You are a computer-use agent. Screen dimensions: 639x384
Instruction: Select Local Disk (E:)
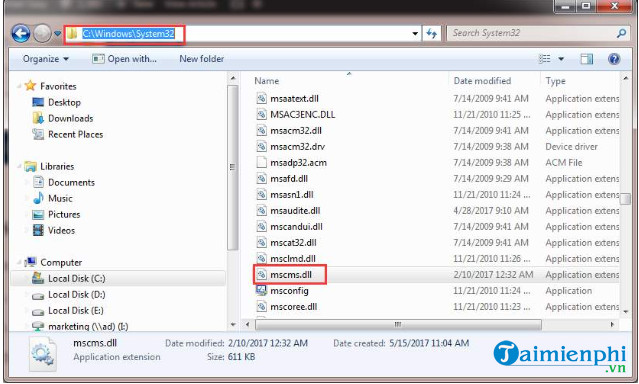76,311
